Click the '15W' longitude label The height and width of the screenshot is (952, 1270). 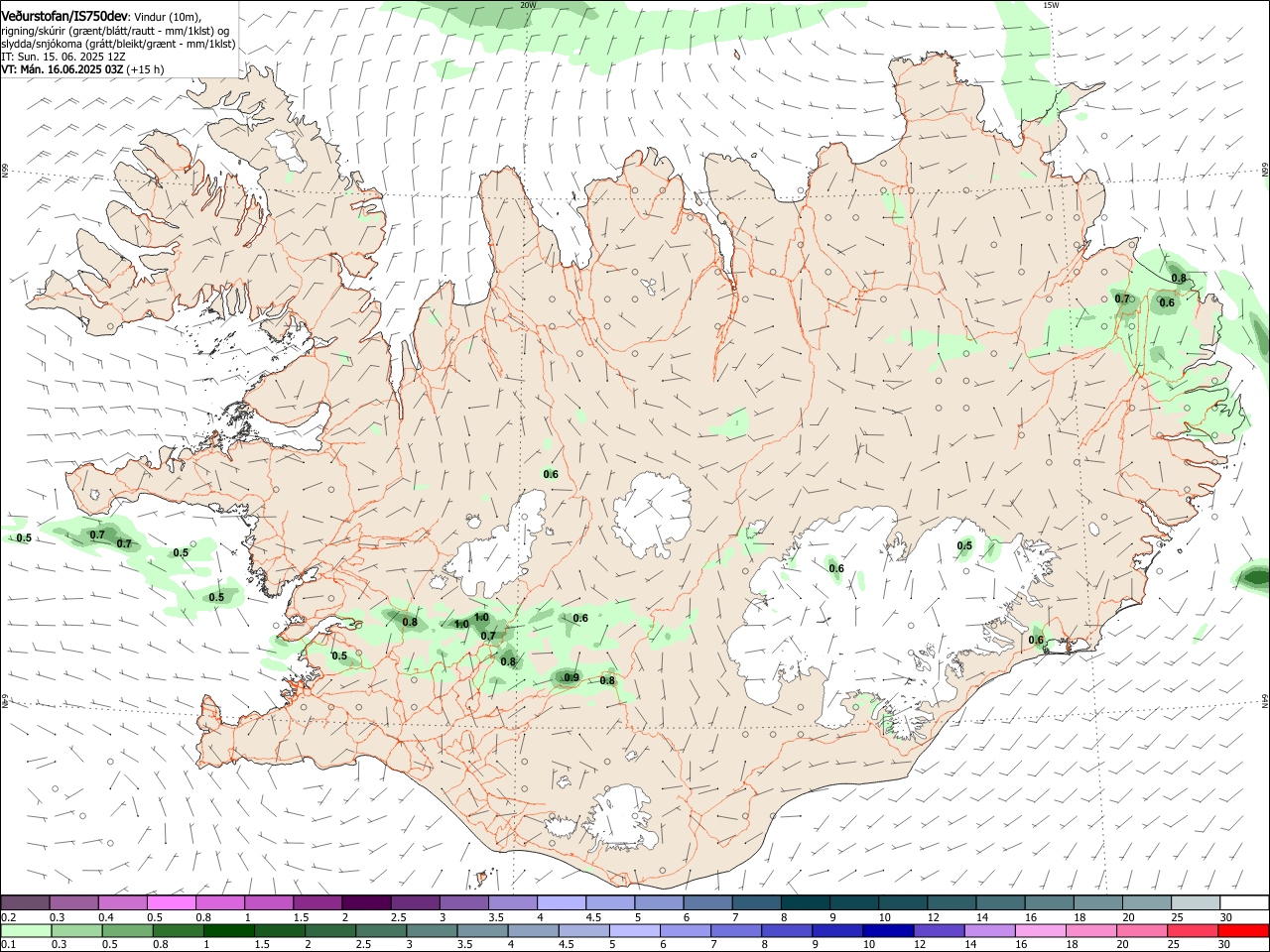click(1051, 5)
